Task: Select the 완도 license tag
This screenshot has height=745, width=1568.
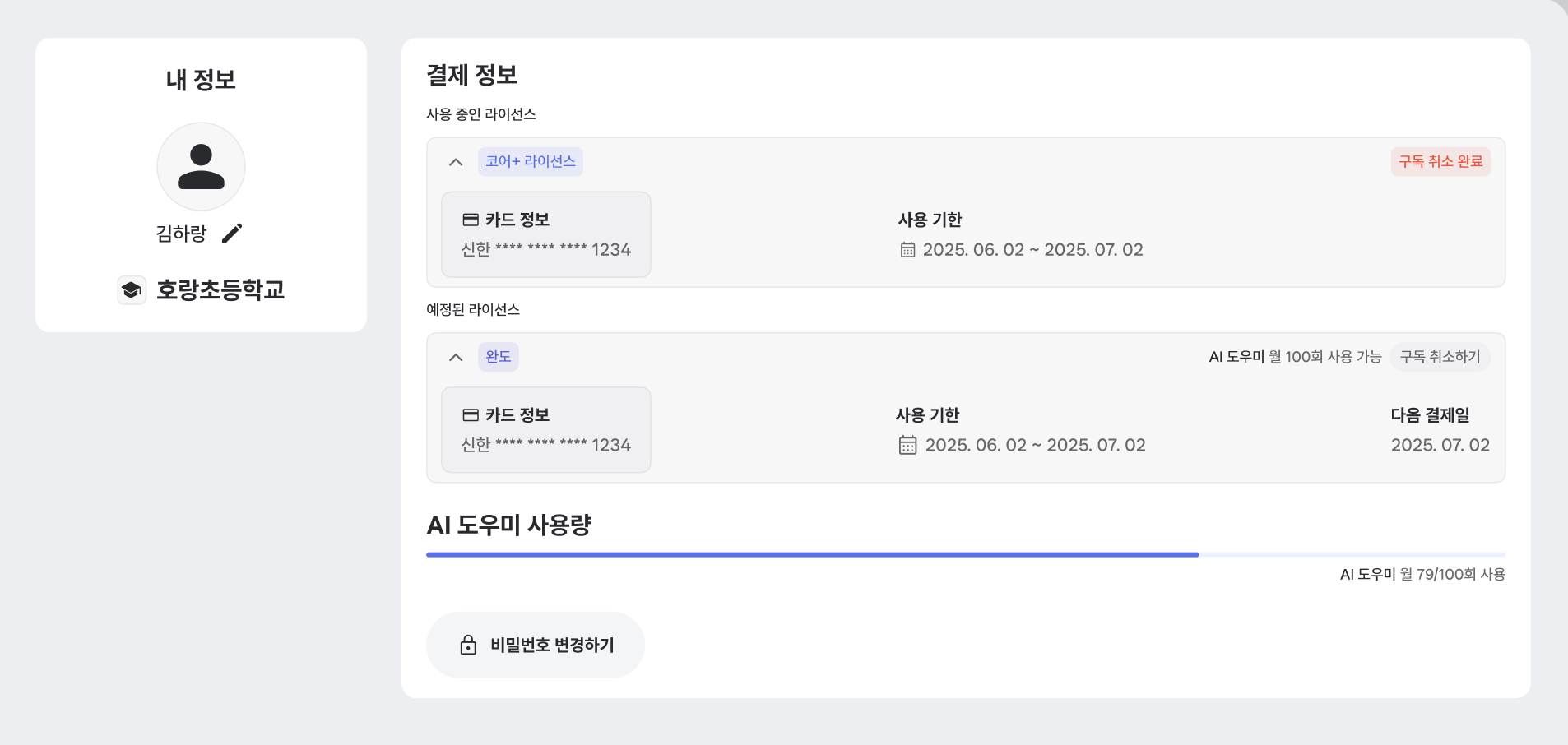Action: [x=498, y=357]
